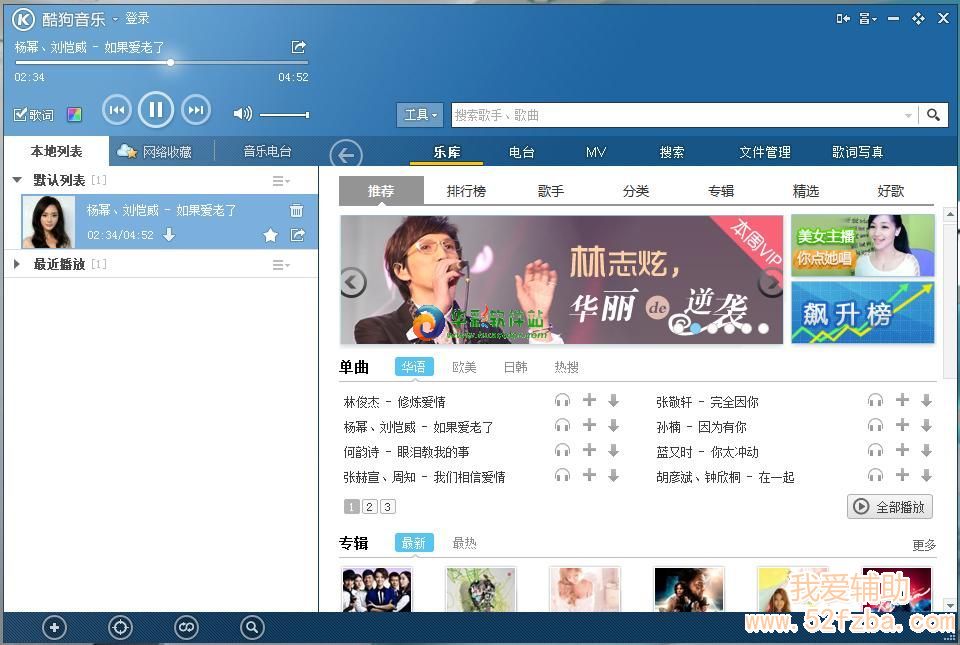Download the playing song in the playlist

[x=169, y=234]
